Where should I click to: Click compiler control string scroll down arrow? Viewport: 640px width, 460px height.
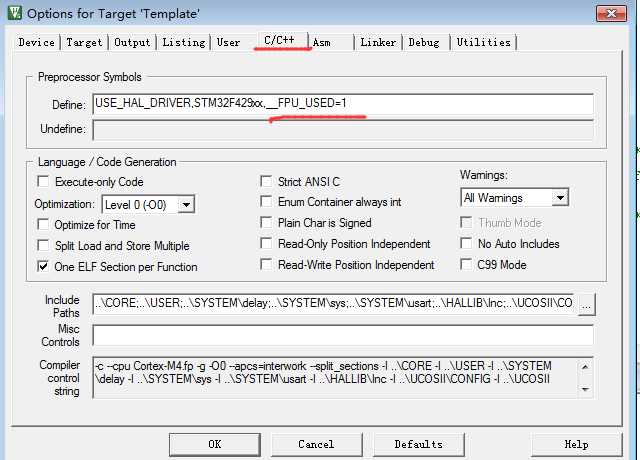point(585,389)
